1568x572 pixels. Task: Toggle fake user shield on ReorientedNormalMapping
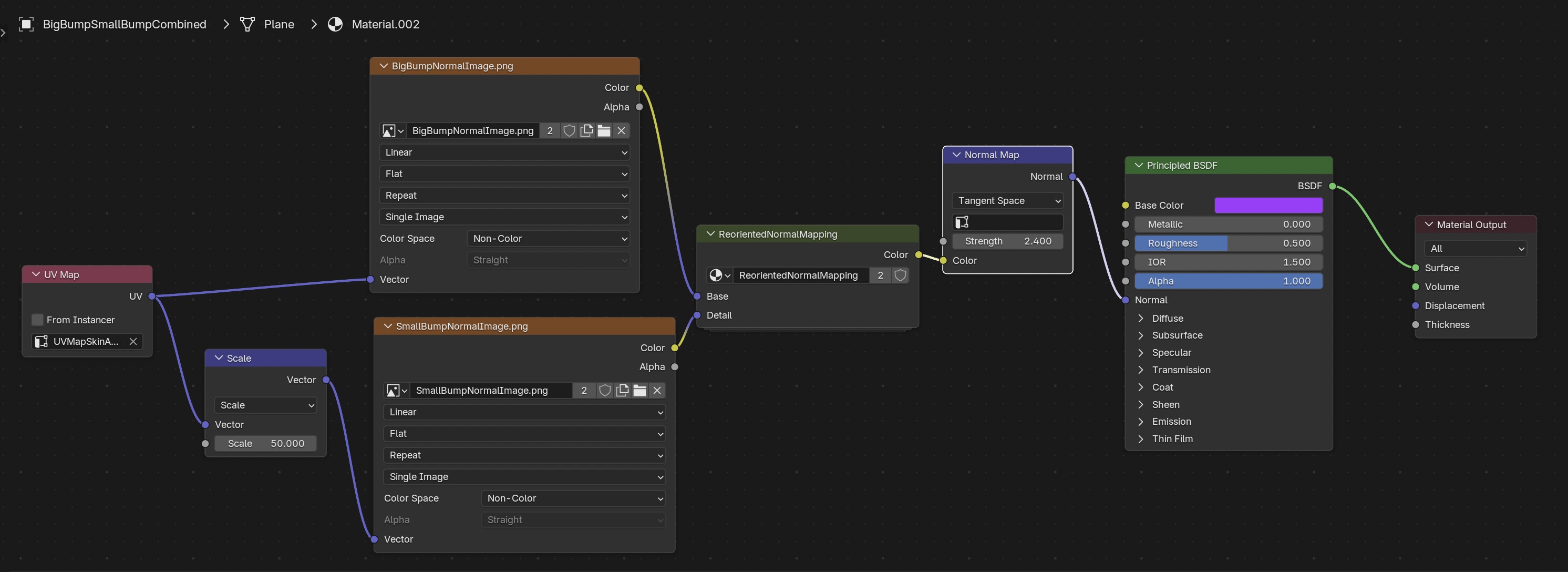click(x=900, y=275)
